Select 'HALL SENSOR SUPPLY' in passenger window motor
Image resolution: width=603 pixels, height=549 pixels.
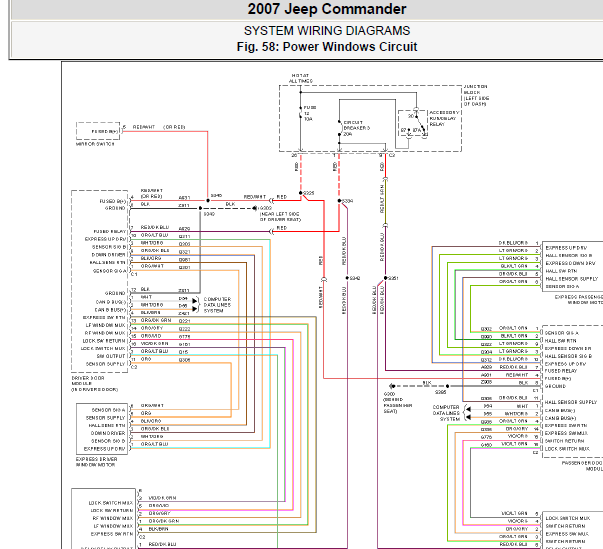571,279
